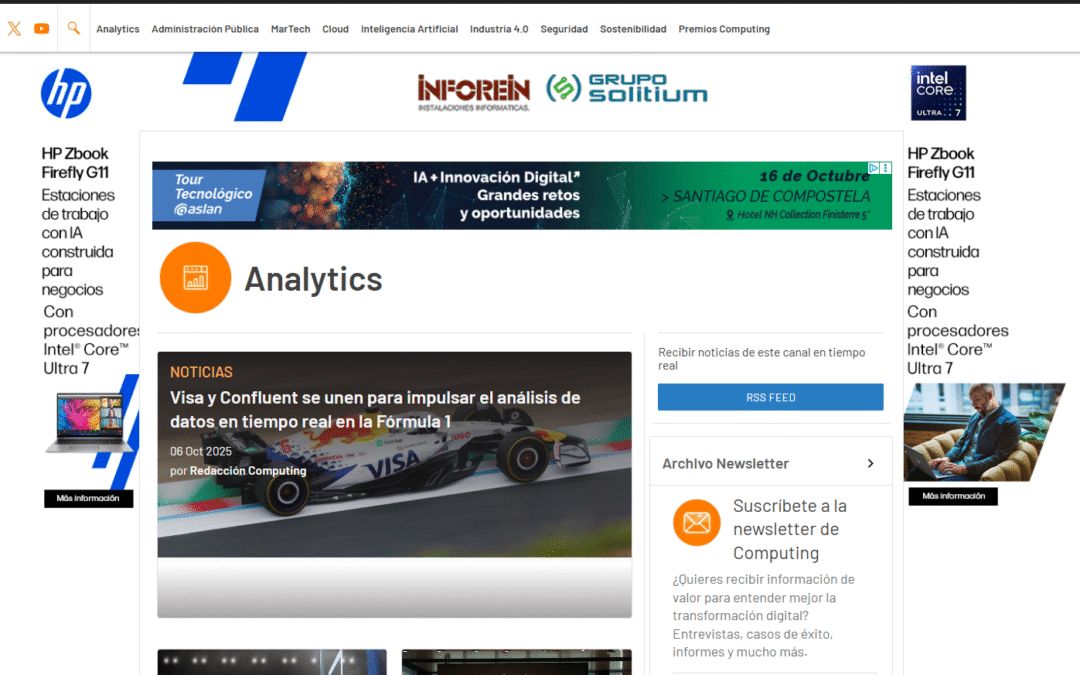Image resolution: width=1080 pixels, height=675 pixels.
Task: Click the orange Analytics section icon
Action: click(195, 278)
